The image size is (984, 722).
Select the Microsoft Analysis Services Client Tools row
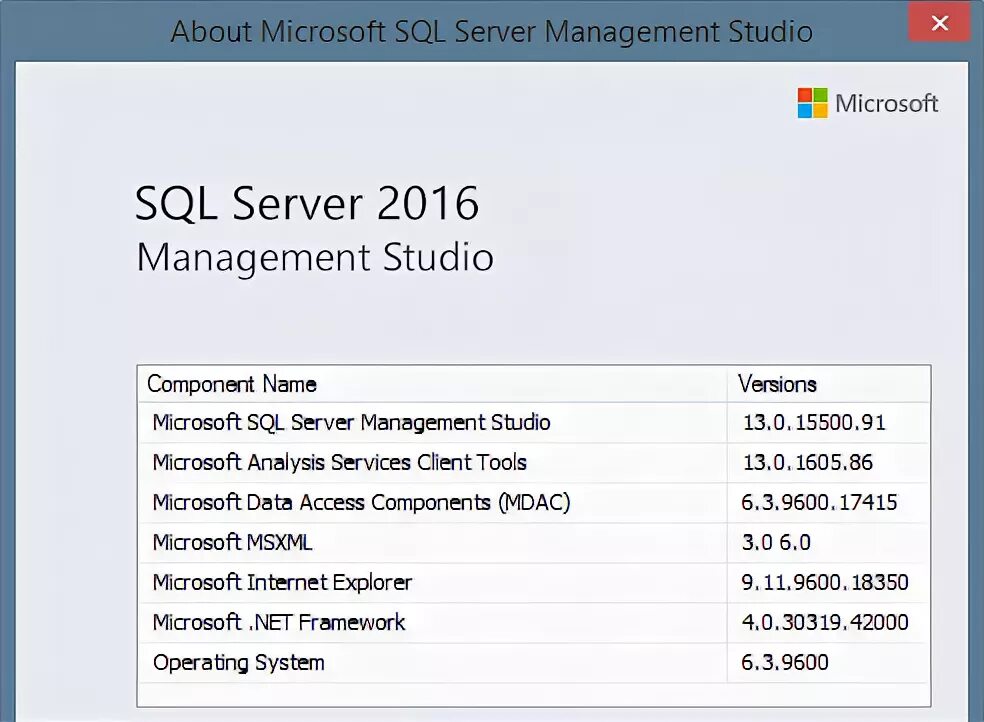pyautogui.click(x=339, y=462)
